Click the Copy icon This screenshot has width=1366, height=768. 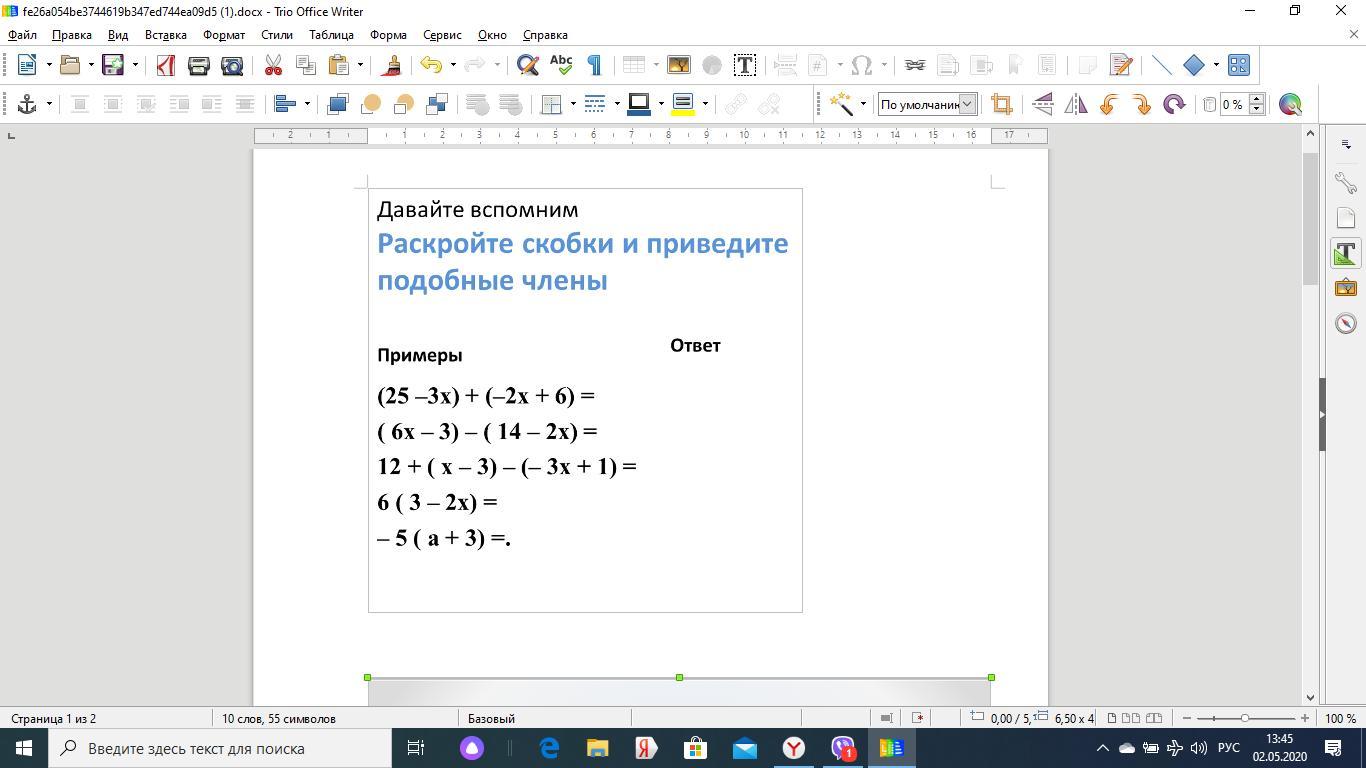click(x=306, y=65)
